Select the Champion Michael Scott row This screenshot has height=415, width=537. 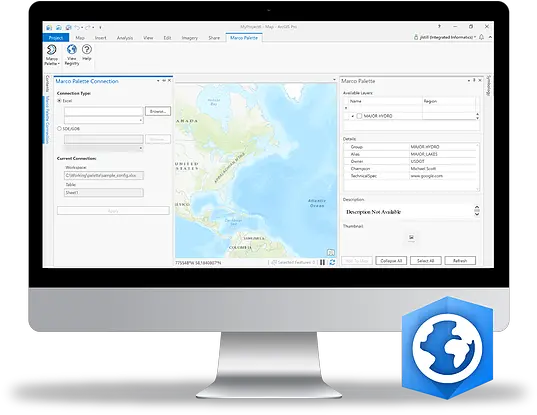click(x=410, y=168)
